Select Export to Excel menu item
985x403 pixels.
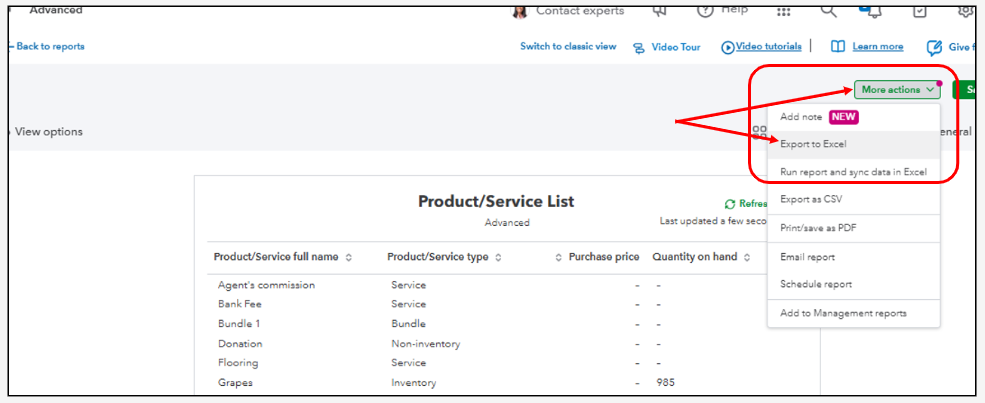[x=813, y=144]
